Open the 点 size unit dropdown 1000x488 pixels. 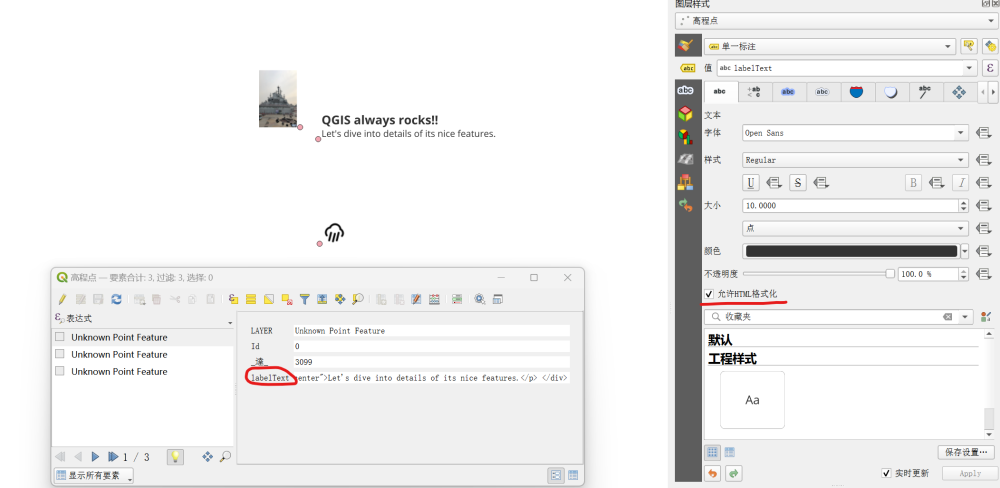click(855, 228)
